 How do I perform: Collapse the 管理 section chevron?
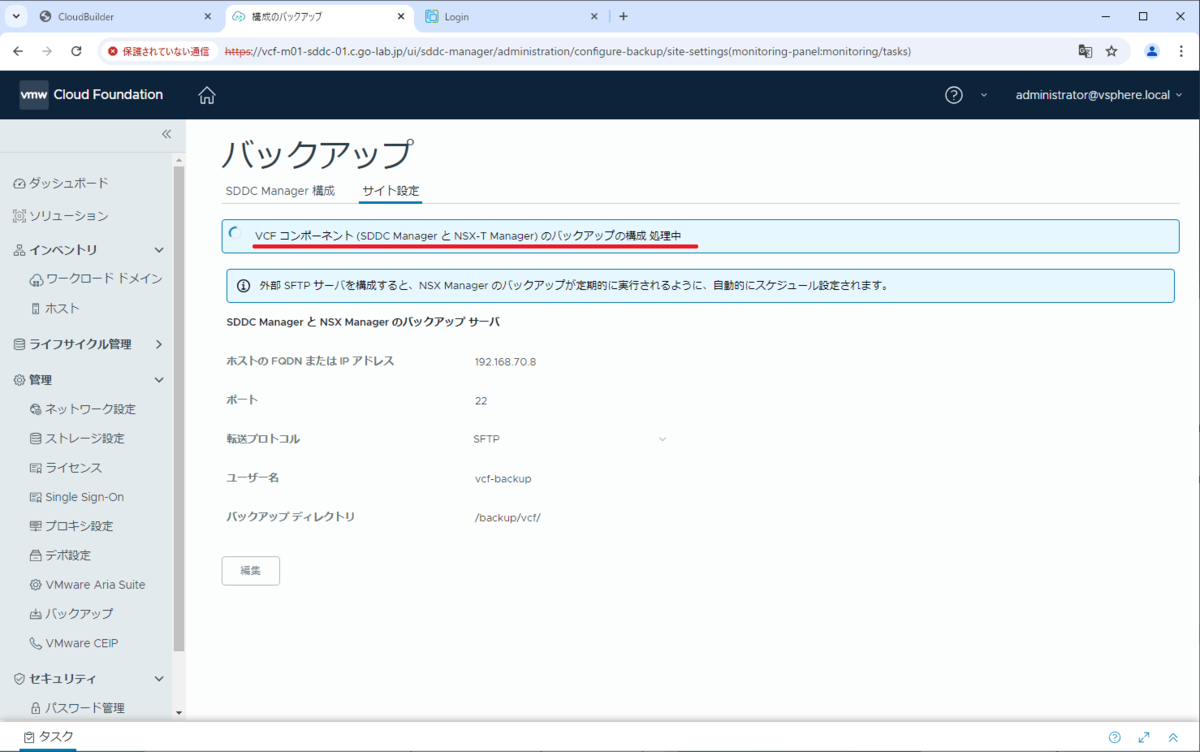click(x=159, y=380)
